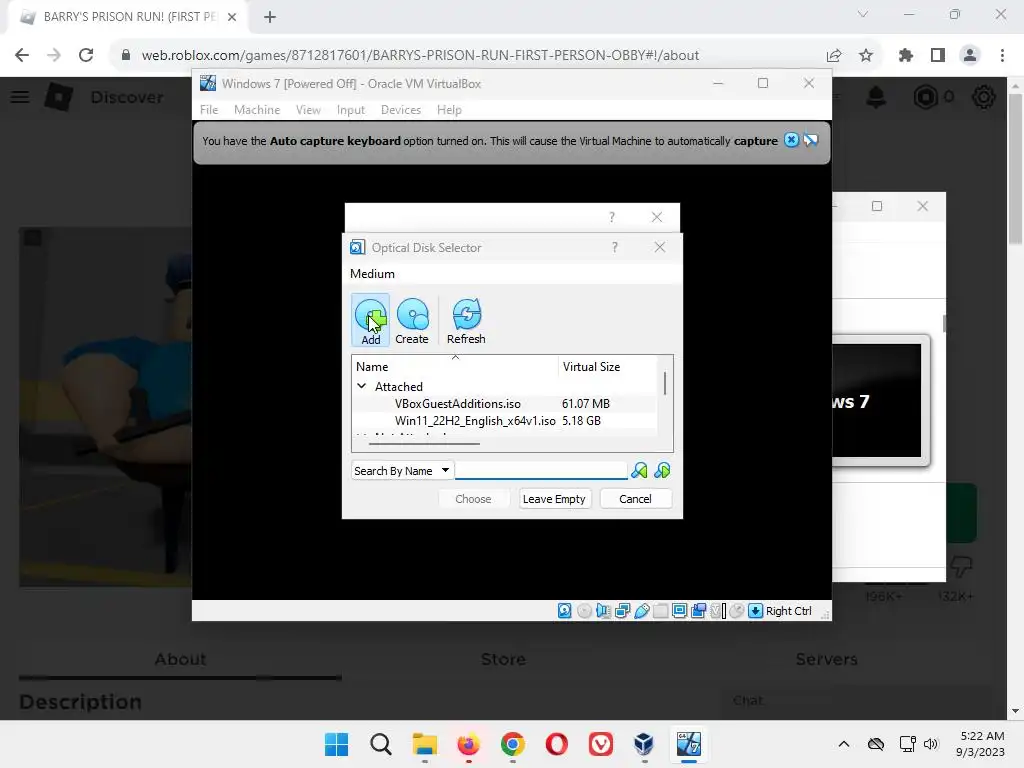Open the VirtualBox Manager taskbar icon
Image resolution: width=1024 pixels, height=768 pixels.
click(645, 744)
